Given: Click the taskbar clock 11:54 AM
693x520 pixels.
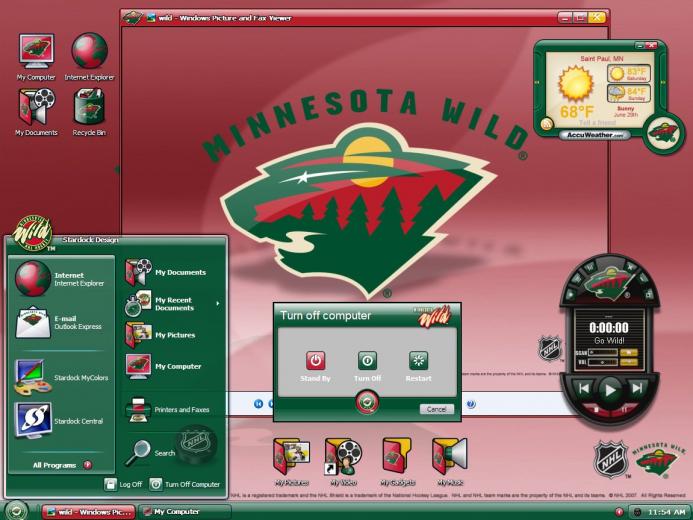Looking at the screenshot, I should pyautogui.click(x=666, y=512).
